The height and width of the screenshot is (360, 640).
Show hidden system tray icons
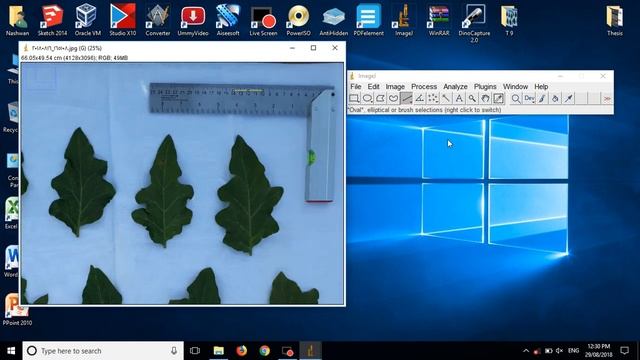click(526, 351)
